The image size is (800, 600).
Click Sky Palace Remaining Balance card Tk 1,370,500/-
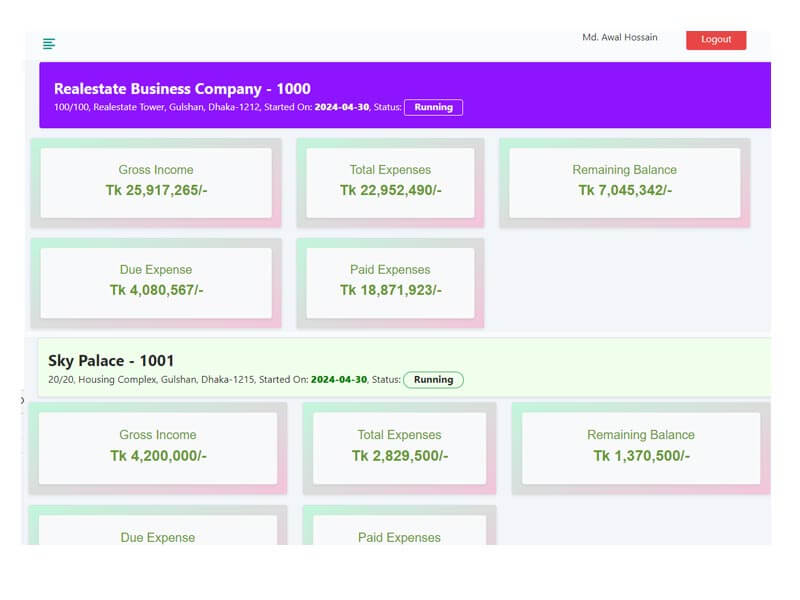coord(641,447)
